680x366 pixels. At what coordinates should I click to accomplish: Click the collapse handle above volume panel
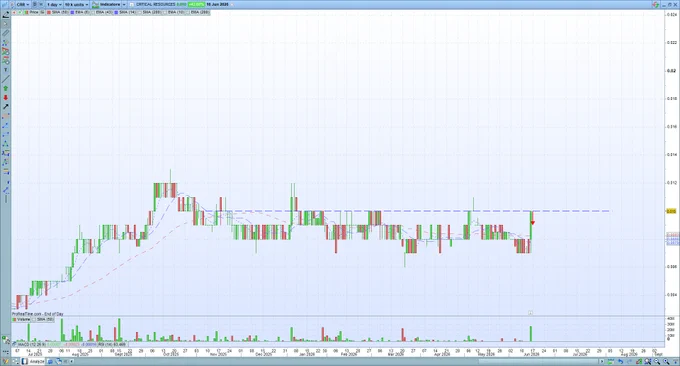point(530,313)
